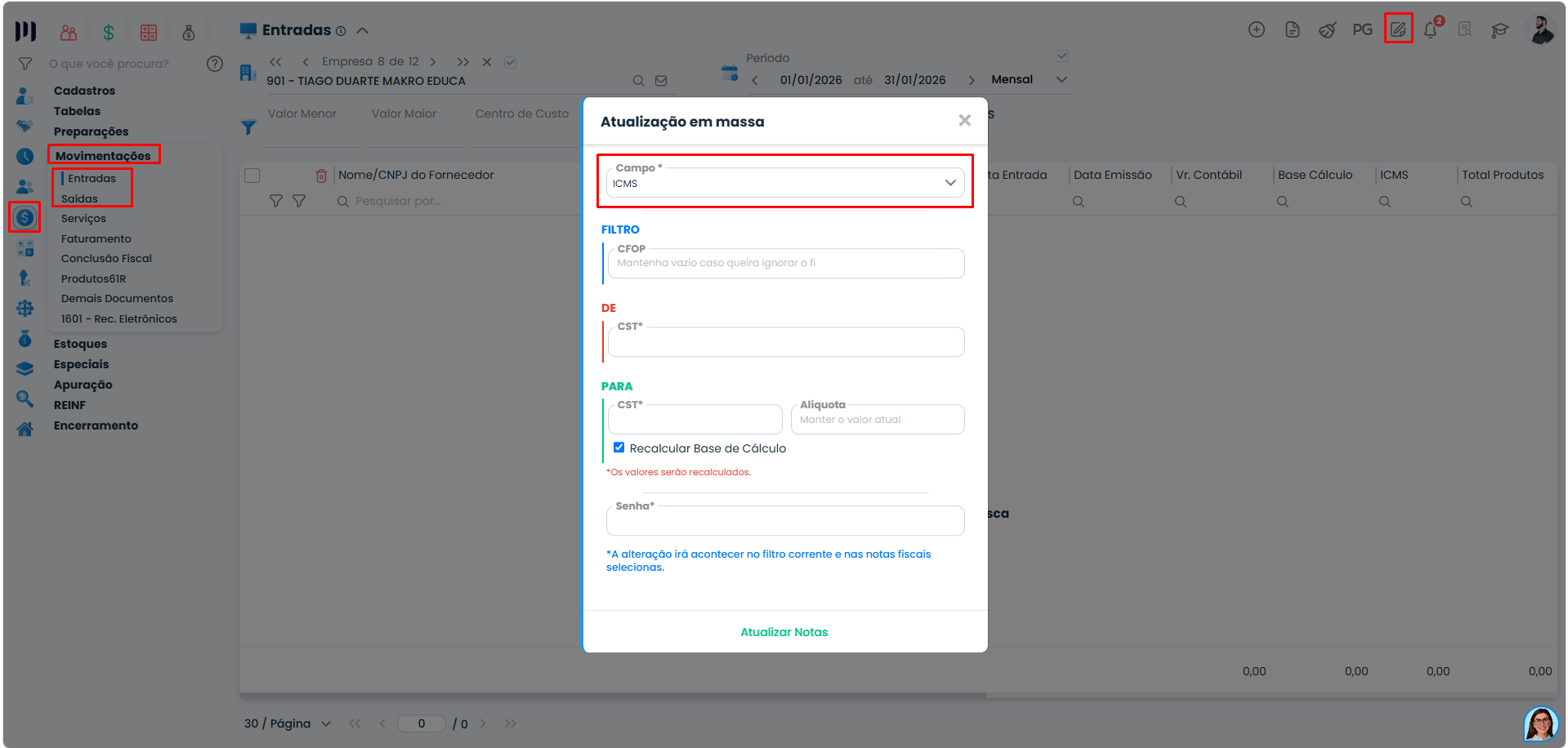Toggle the Recalcular Base de Cálculo checkbox

tap(619, 447)
